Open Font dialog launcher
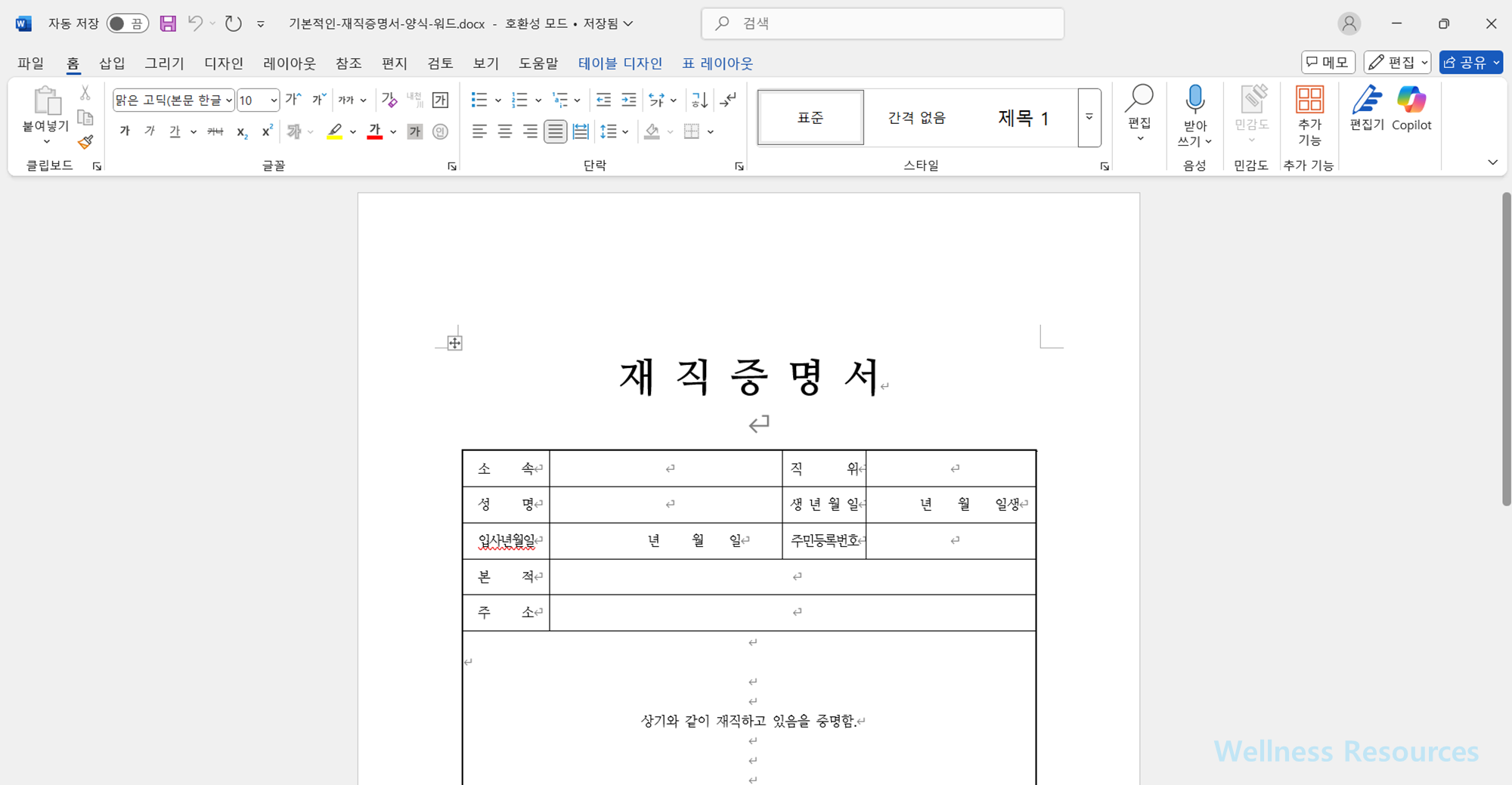1512x785 pixels. point(452,166)
